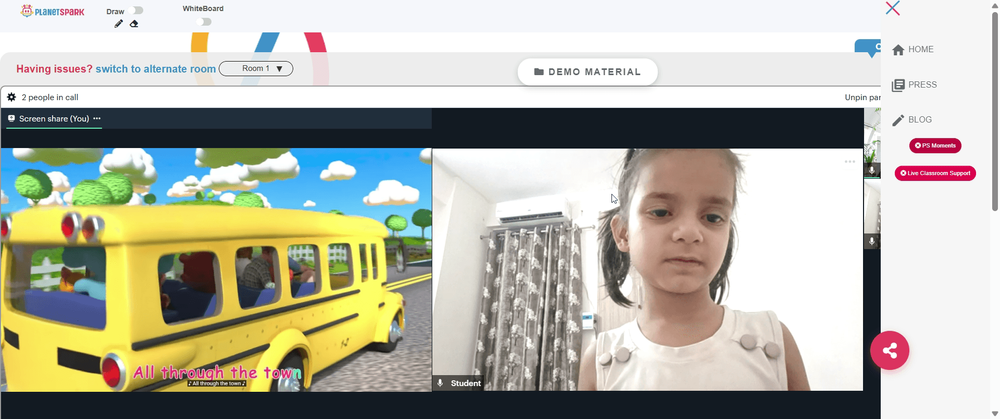
Task: Click the home house icon
Action: (x=898, y=50)
